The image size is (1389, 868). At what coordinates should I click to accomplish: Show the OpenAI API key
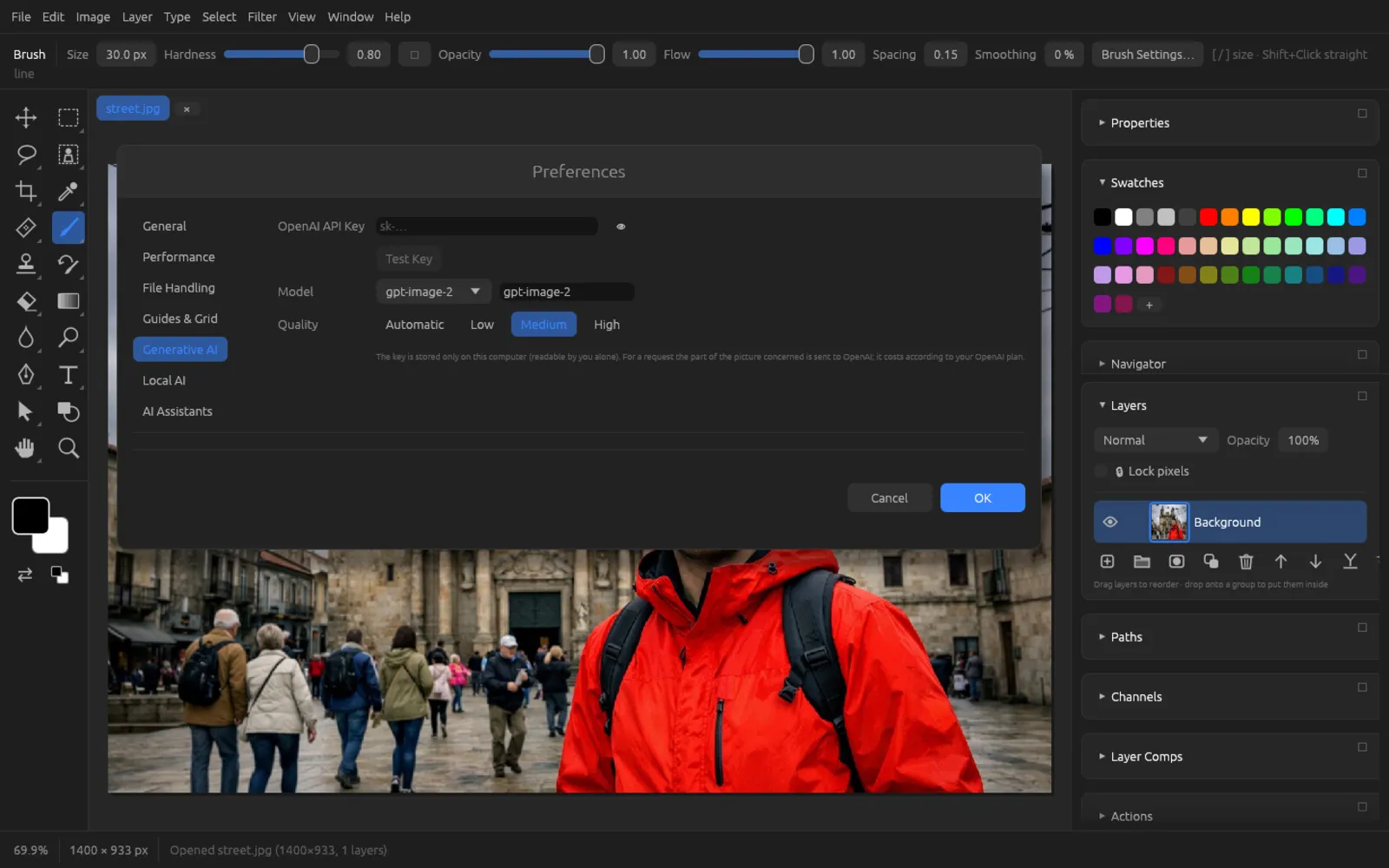click(x=621, y=227)
